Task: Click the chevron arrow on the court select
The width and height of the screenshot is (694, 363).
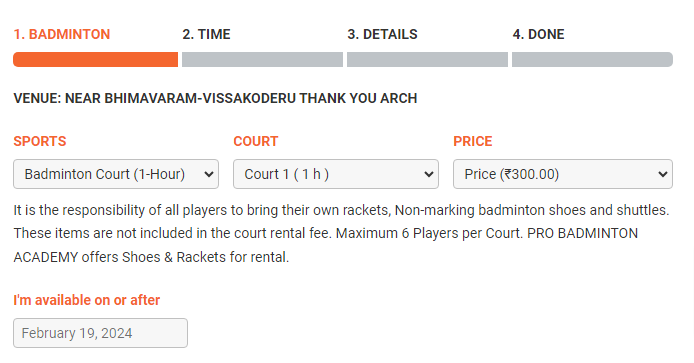Action: click(428, 174)
